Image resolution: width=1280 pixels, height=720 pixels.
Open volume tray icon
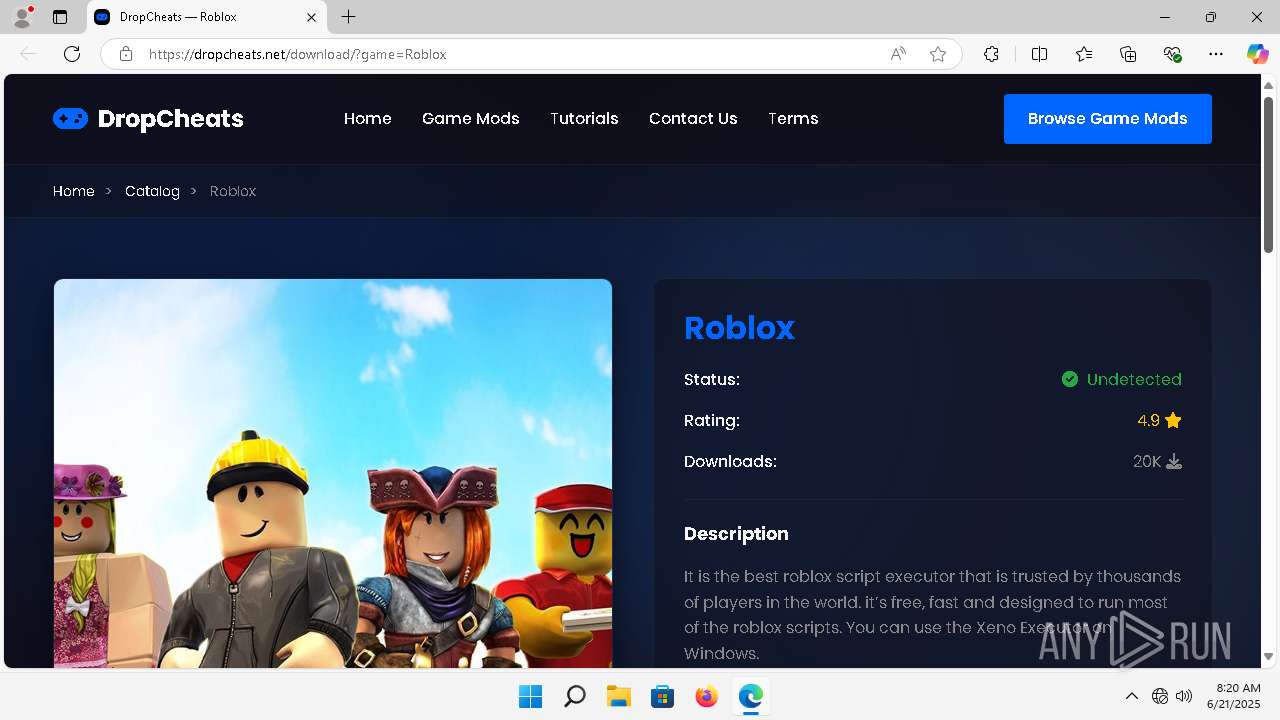[1184, 696]
